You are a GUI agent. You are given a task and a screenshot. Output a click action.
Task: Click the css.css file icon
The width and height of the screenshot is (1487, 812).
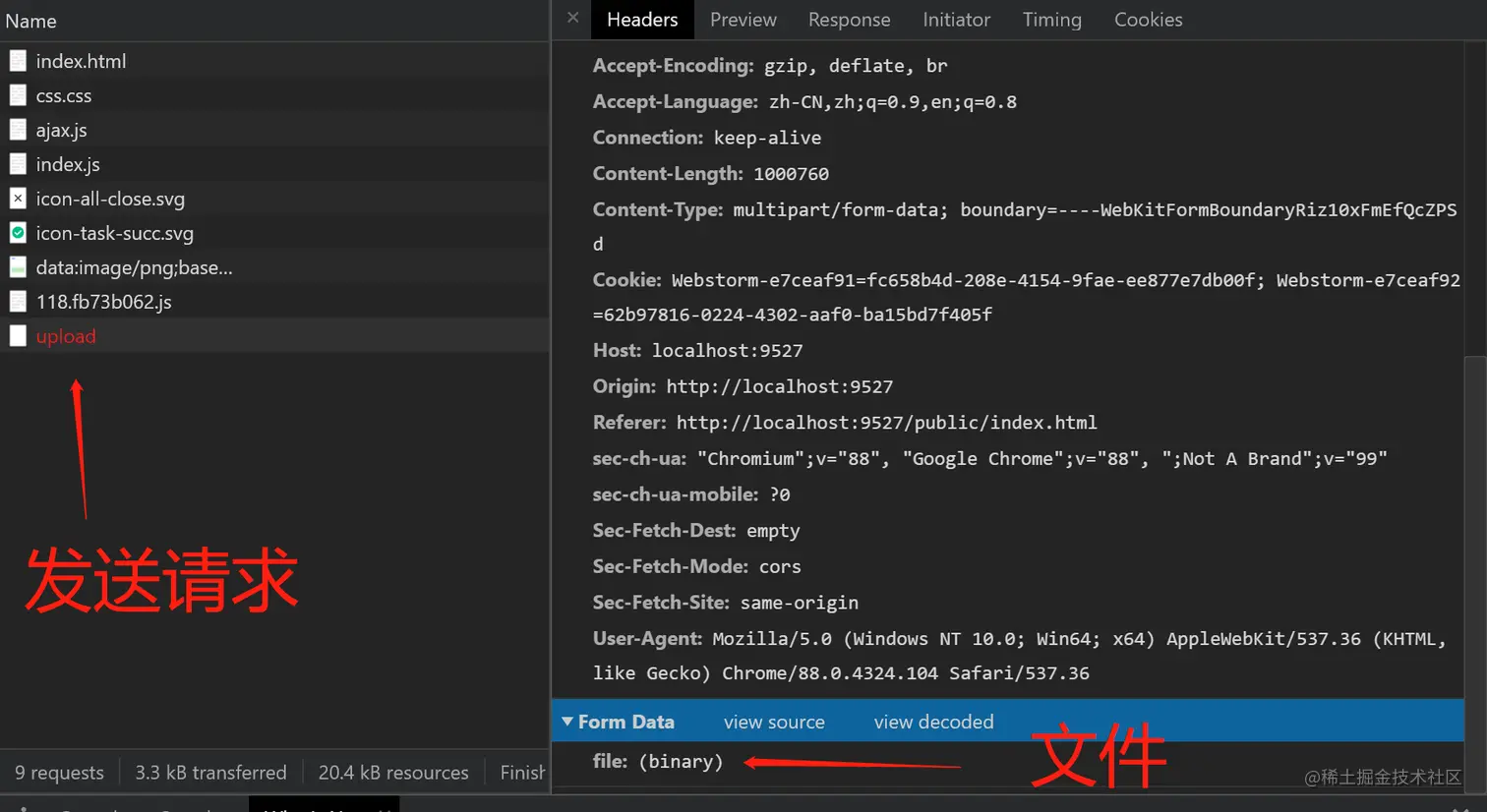18,95
